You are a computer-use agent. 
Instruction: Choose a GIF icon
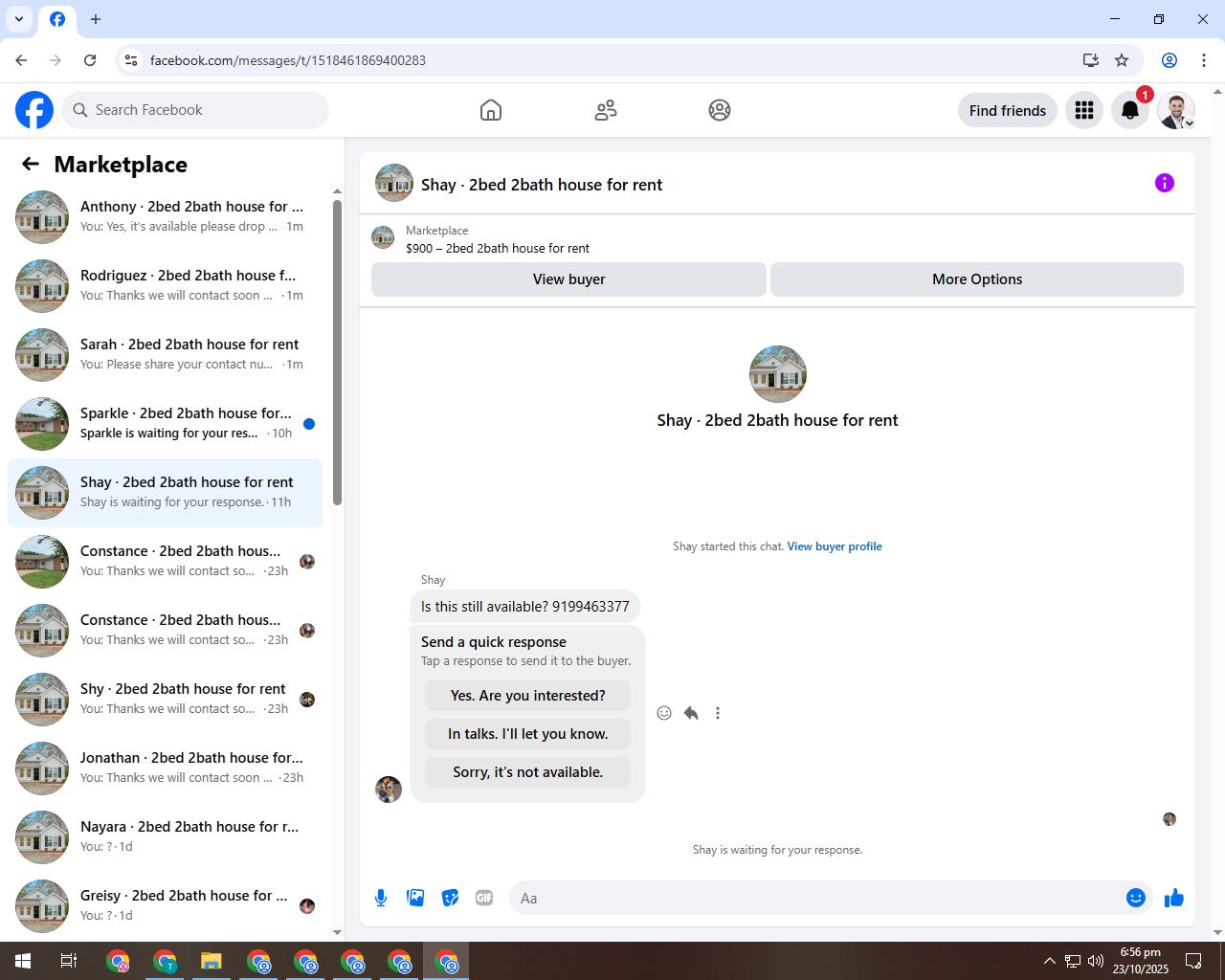484,898
